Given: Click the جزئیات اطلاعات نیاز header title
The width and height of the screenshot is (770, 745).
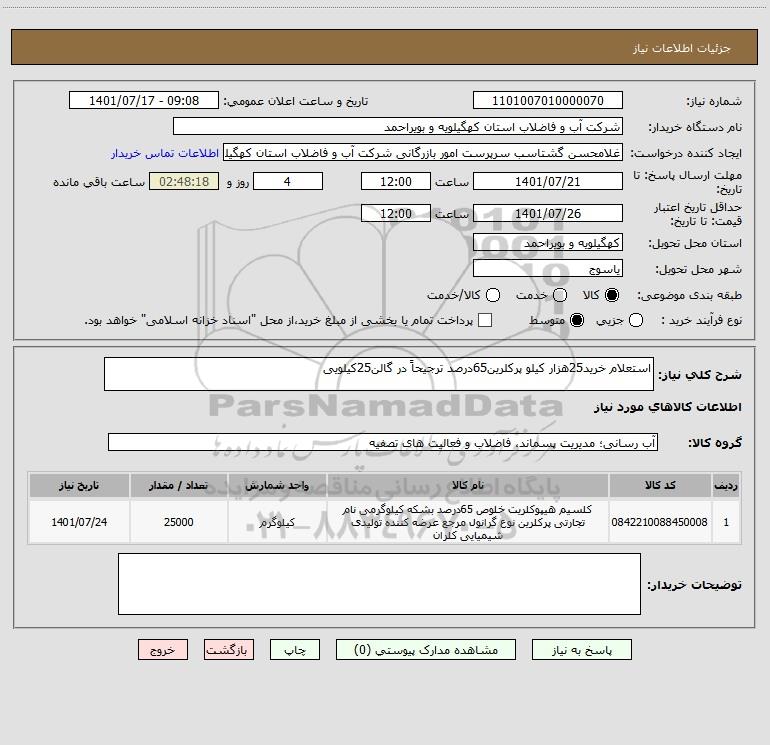Looking at the screenshot, I should coord(681,48).
